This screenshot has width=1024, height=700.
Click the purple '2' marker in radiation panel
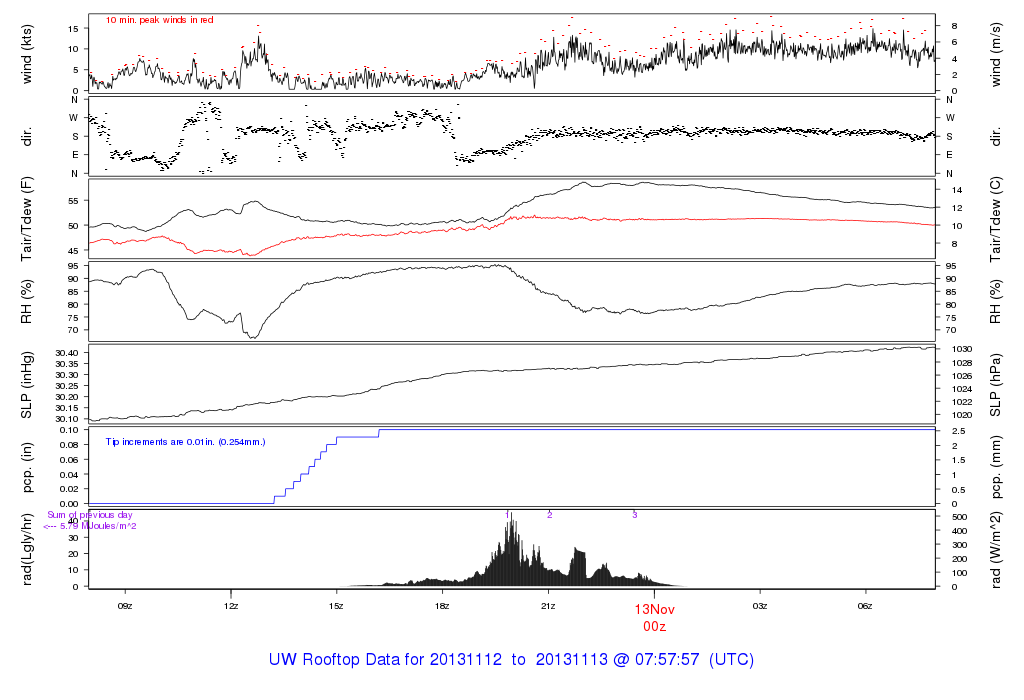(x=550, y=515)
